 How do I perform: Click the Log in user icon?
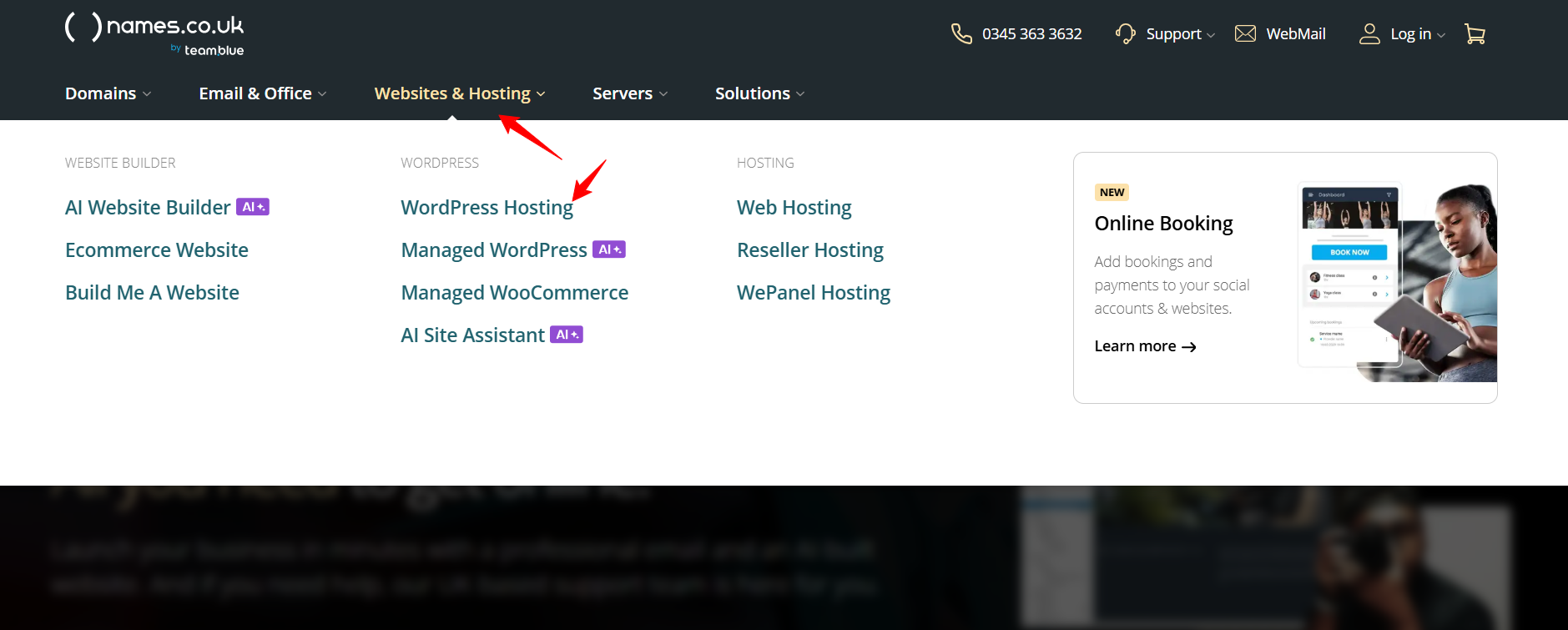(1369, 33)
